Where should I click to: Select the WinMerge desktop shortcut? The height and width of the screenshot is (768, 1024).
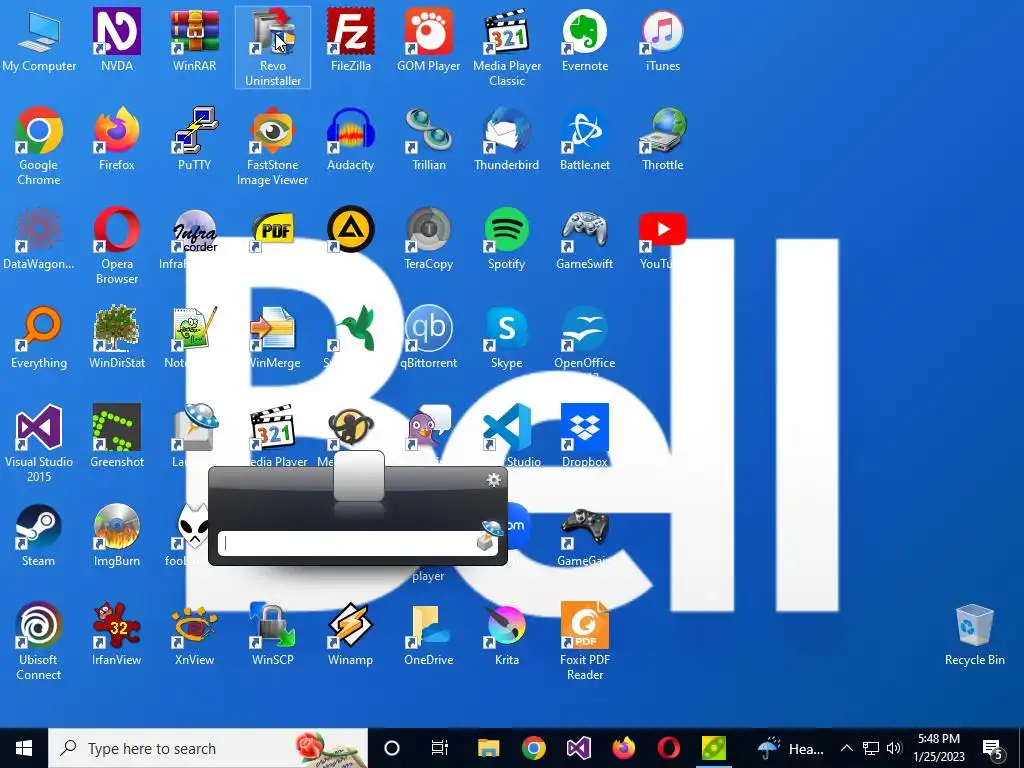click(273, 338)
